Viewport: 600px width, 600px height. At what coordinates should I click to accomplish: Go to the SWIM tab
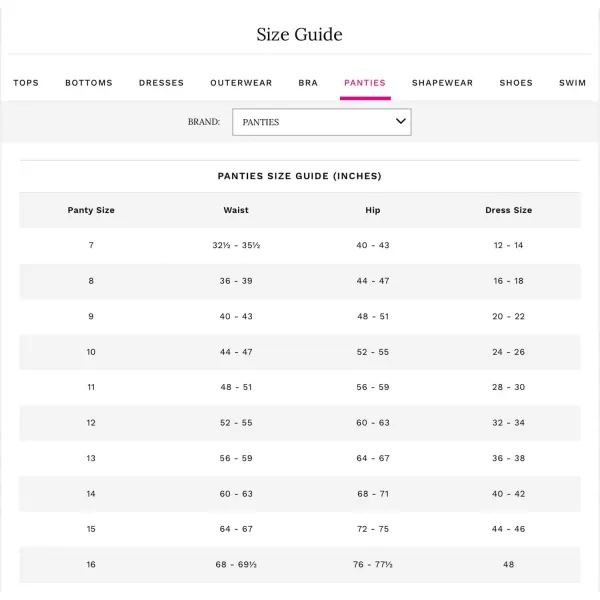572,83
